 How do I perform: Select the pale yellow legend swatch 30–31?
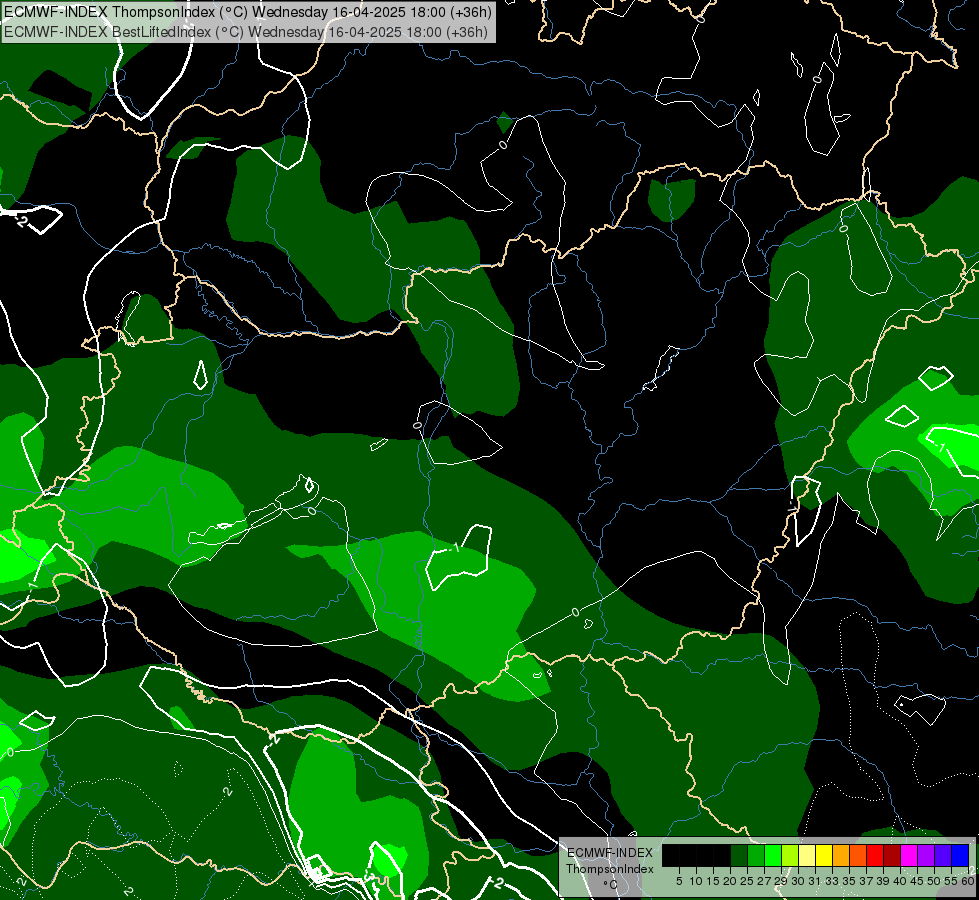(807, 856)
